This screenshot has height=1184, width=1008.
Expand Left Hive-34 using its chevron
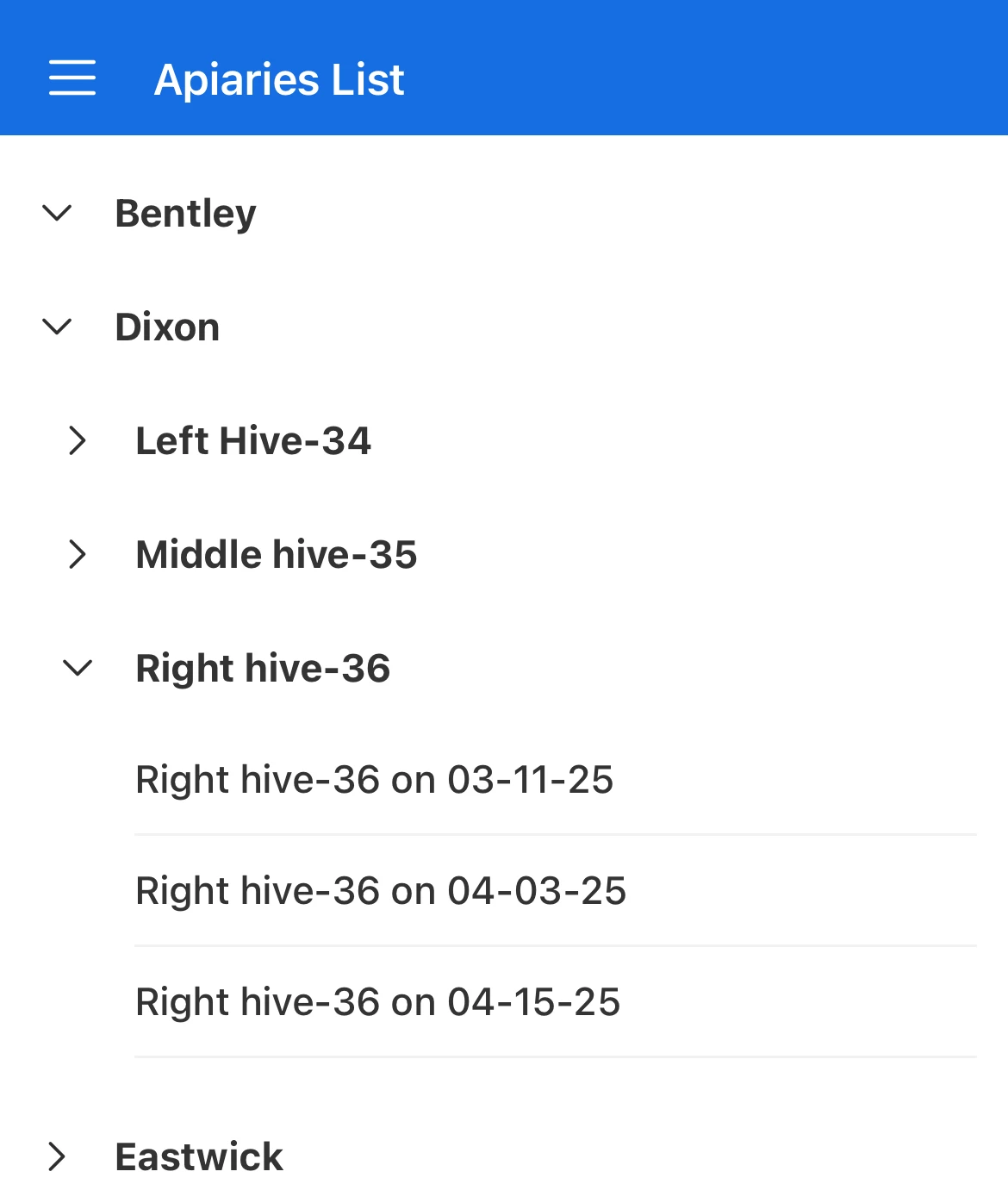(78, 440)
